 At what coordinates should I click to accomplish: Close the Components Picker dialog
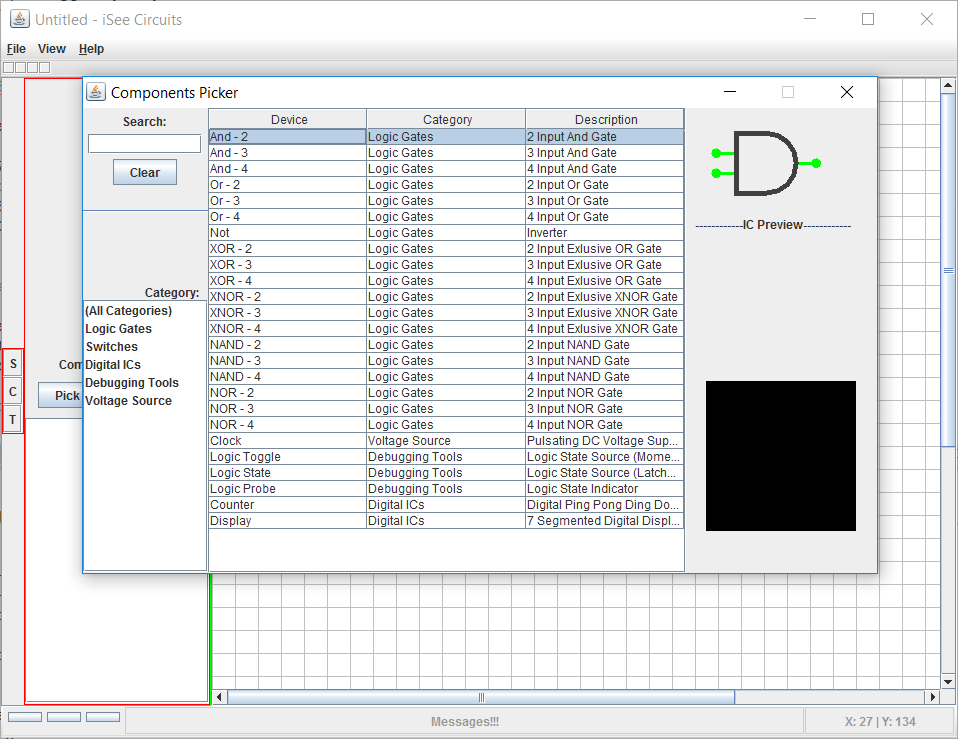coord(846,92)
